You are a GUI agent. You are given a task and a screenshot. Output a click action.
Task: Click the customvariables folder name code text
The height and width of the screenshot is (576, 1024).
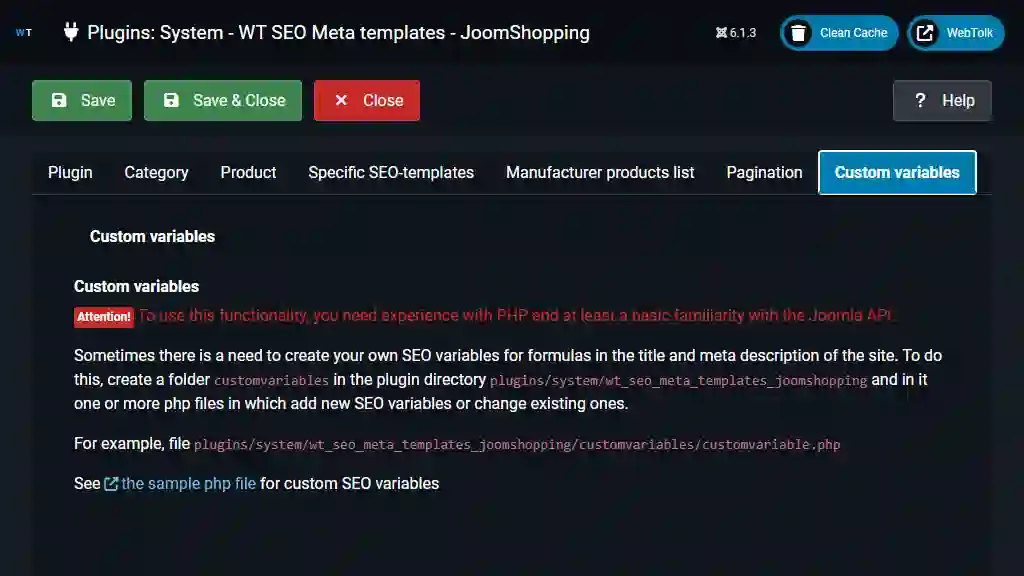[271, 380]
